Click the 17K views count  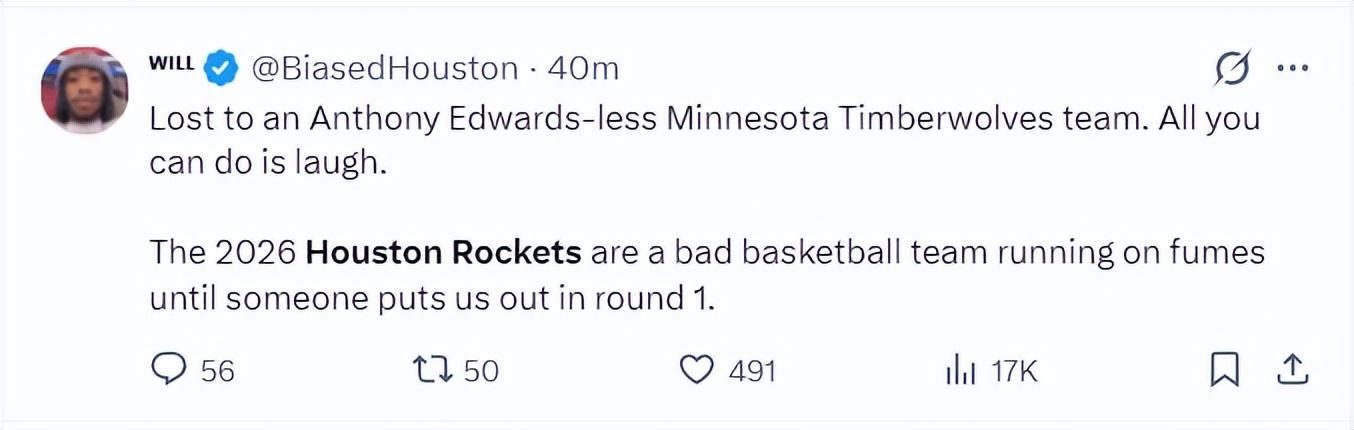click(1014, 372)
